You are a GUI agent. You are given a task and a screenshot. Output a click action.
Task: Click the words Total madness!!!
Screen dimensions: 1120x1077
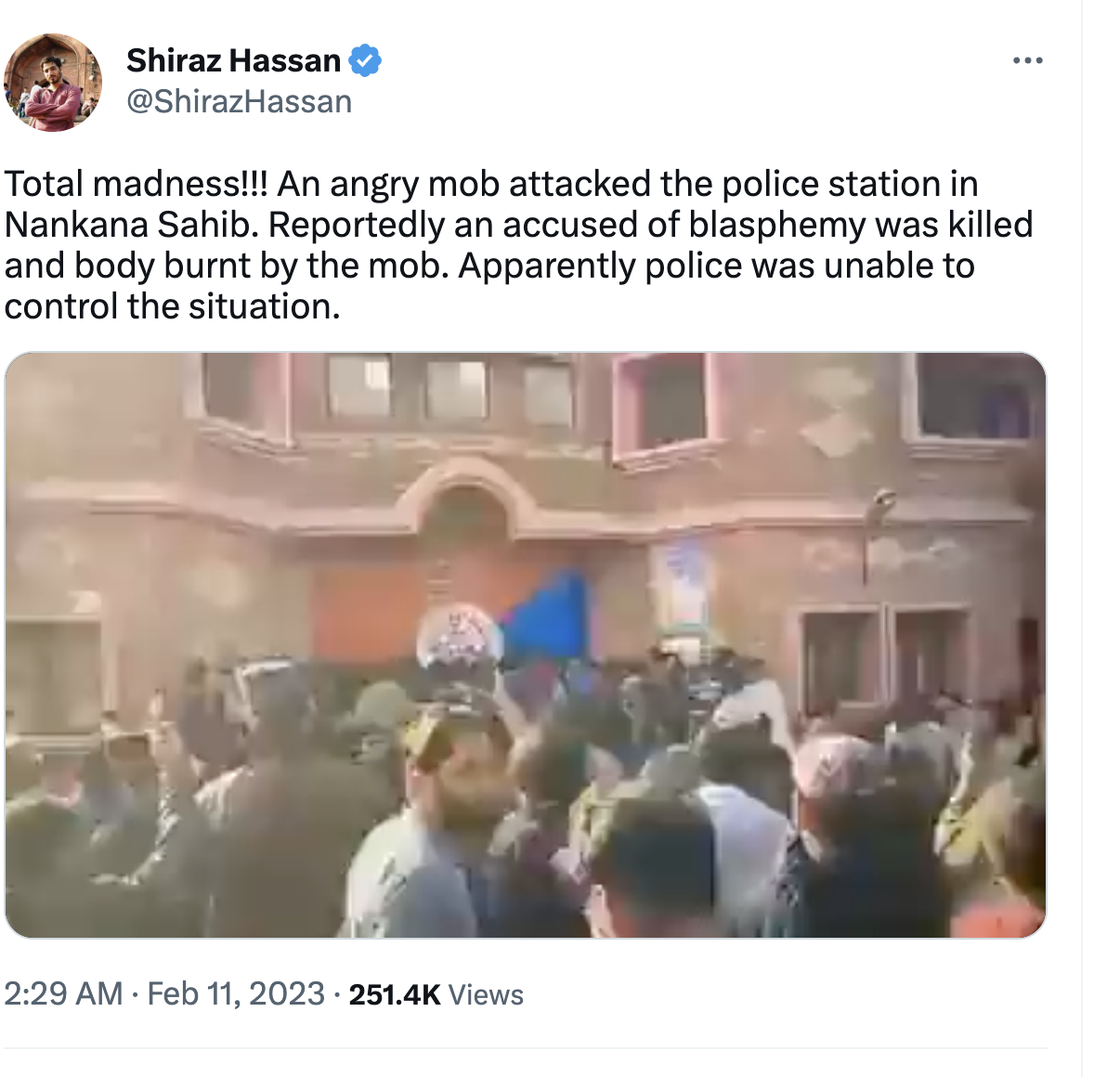coord(137,184)
